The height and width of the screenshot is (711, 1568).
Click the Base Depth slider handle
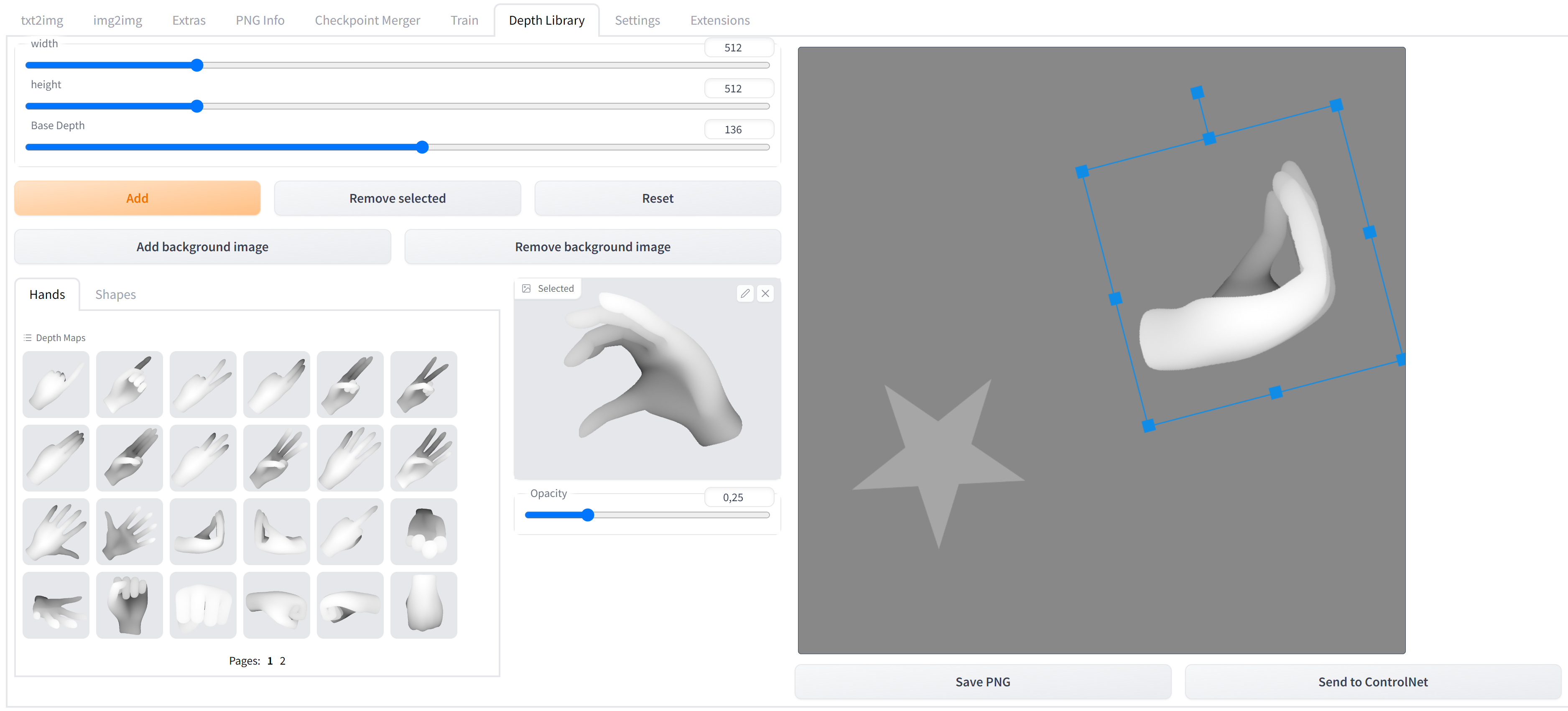click(x=423, y=147)
